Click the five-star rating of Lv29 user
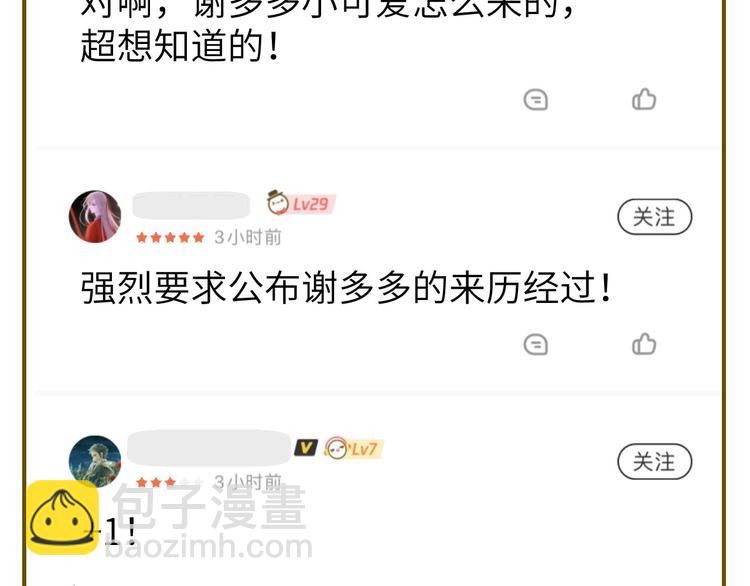Viewport: 750px width, 586px height. point(170,237)
